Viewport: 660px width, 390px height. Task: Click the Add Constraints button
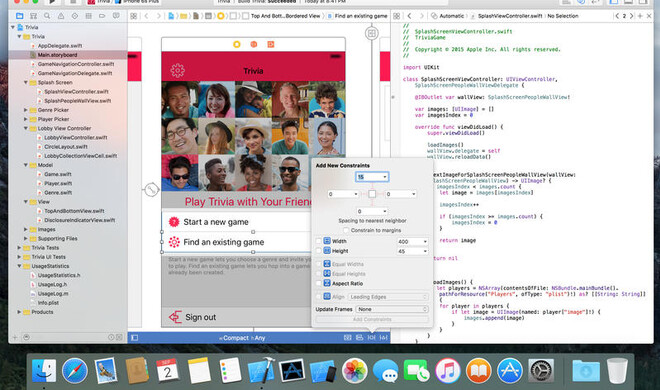372,319
